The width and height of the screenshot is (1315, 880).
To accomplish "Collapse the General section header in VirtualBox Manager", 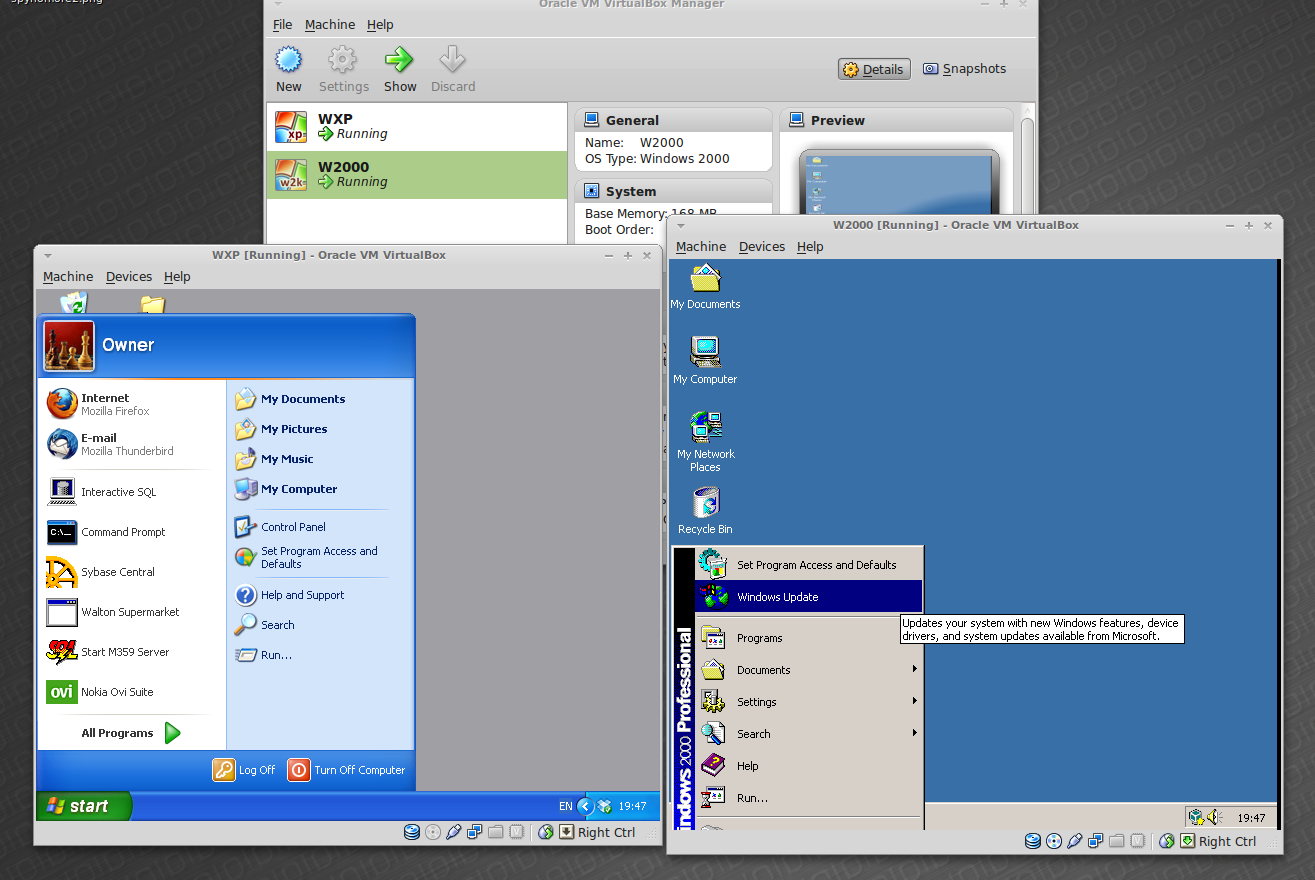I will (674, 120).
